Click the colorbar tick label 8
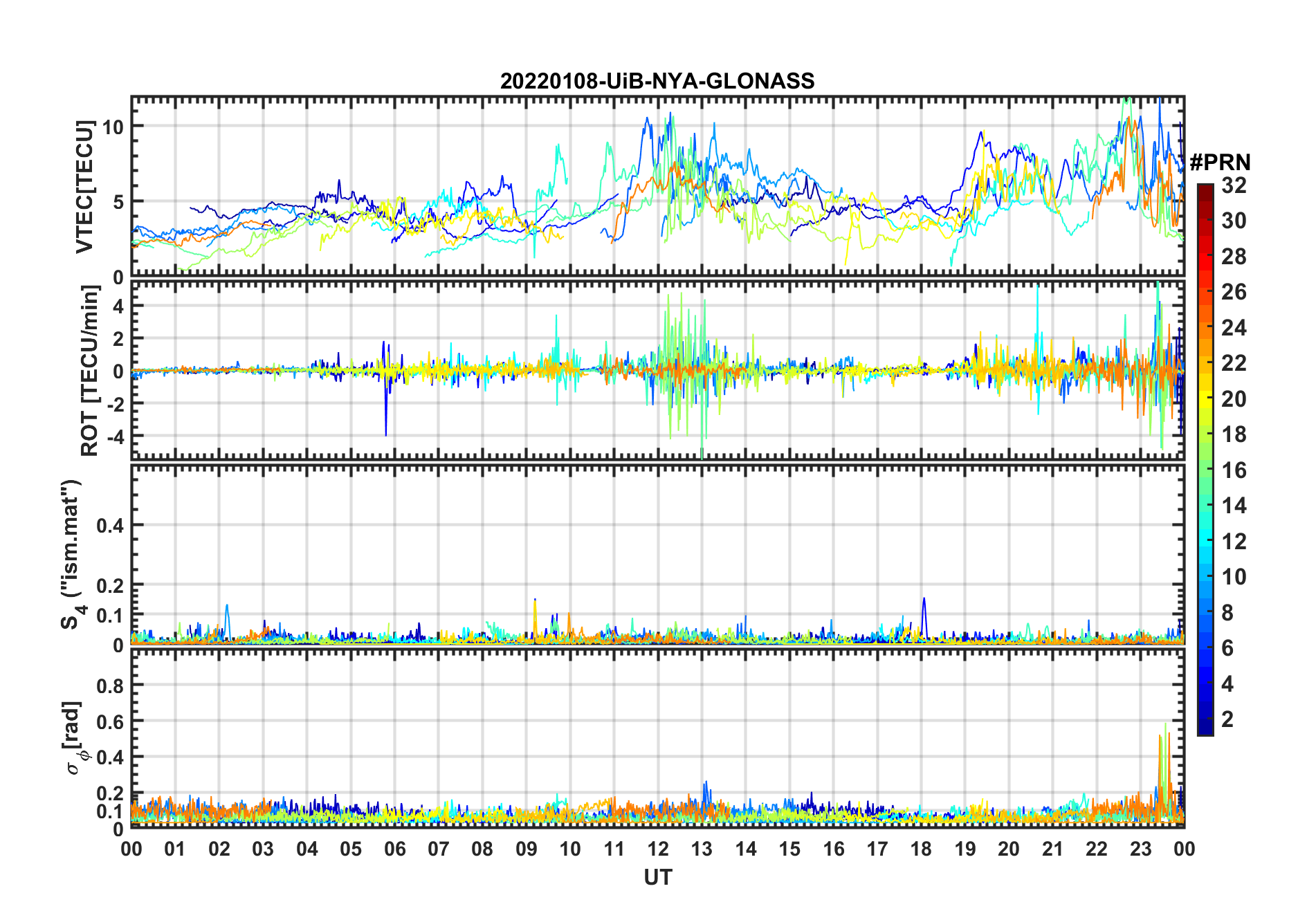Image resolution: width=1316 pixels, height=920 pixels. pos(1227,612)
